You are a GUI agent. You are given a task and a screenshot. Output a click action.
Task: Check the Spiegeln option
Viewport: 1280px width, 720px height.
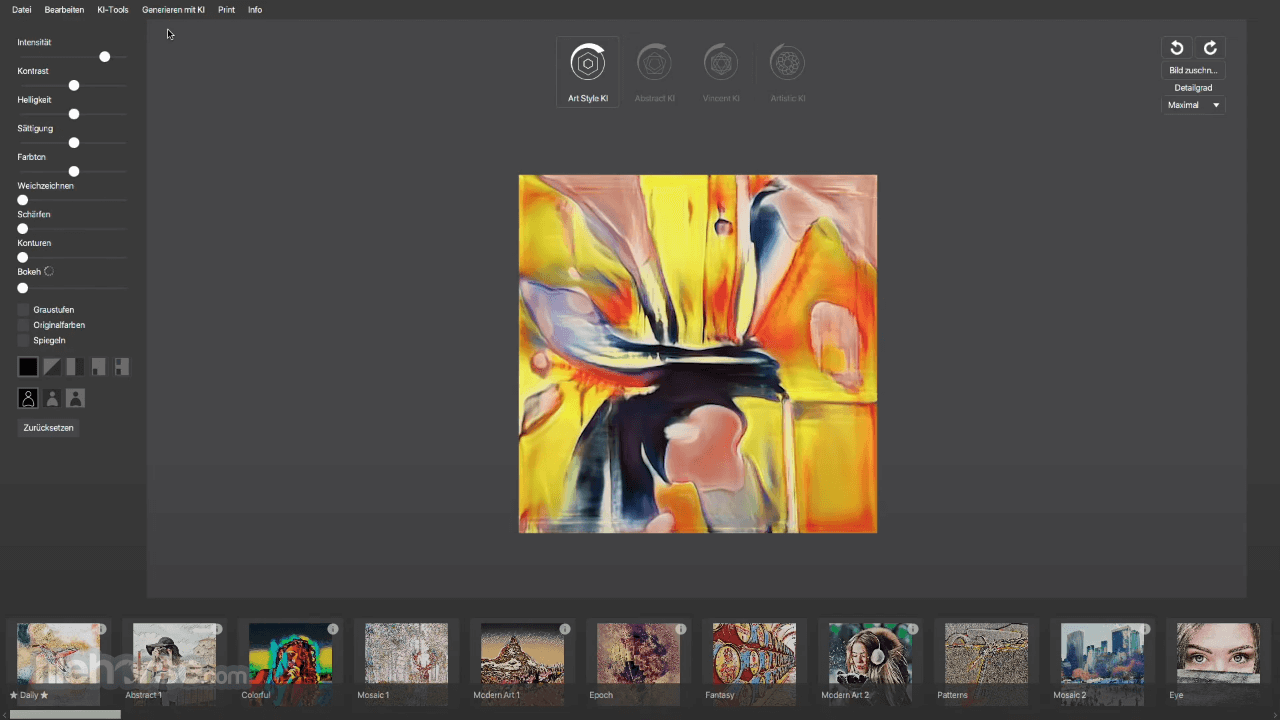(24, 340)
